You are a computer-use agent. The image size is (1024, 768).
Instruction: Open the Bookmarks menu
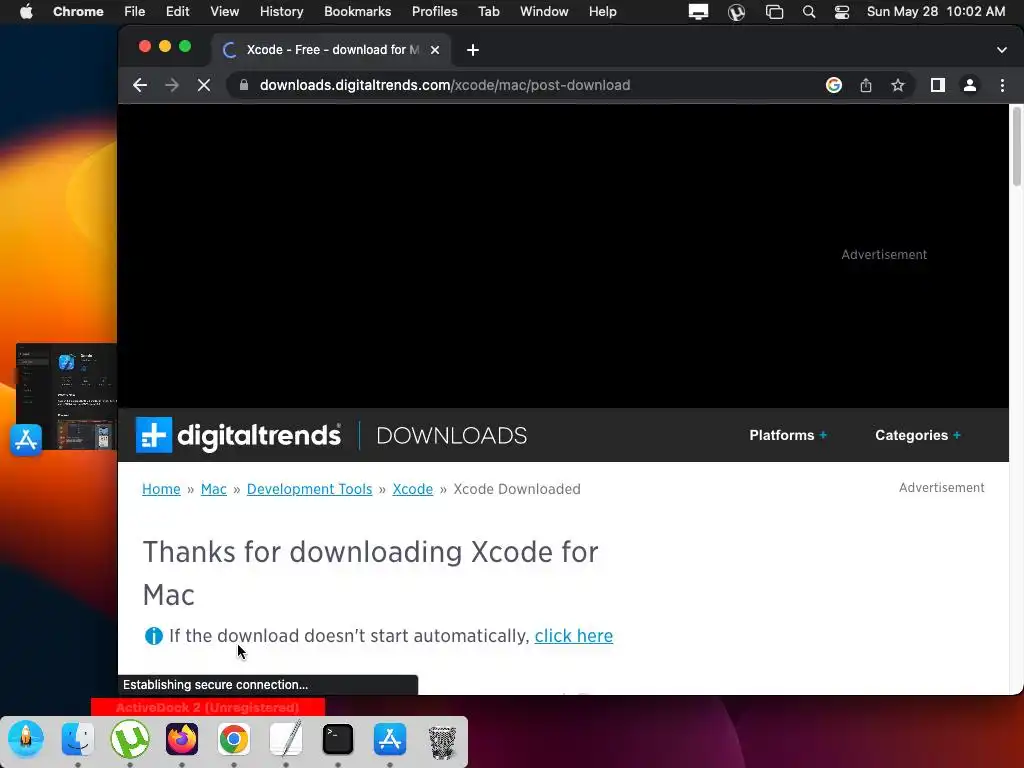[357, 12]
